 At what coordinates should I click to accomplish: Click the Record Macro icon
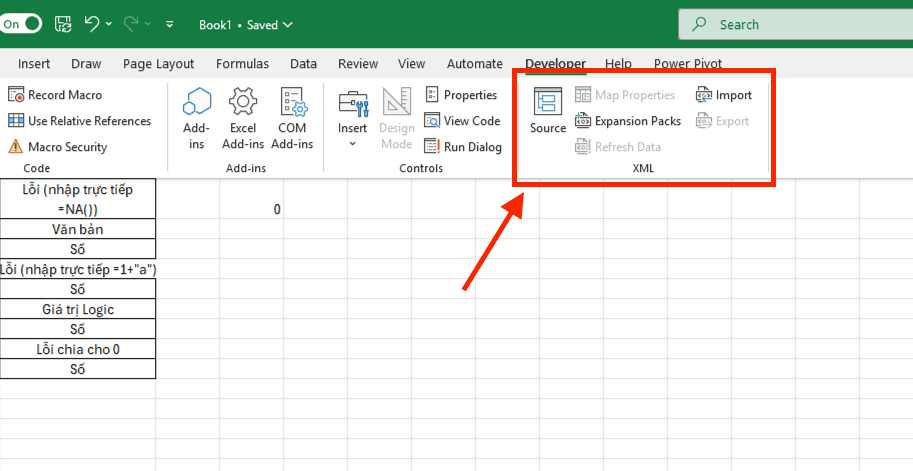[x=16, y=95]
